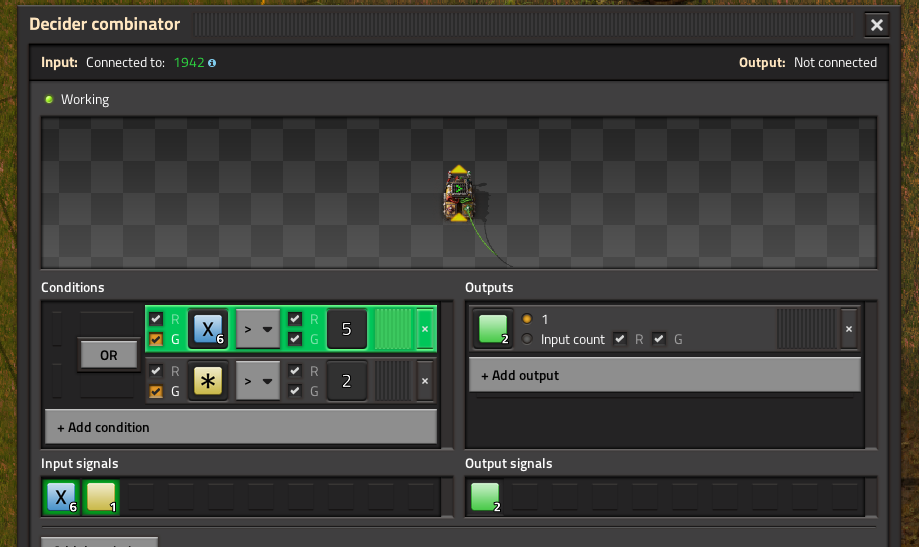The height and width of the screenshot is (547, 919).
Task: Open the comparator dropdown in second condition
Action: tap(257, 381)
